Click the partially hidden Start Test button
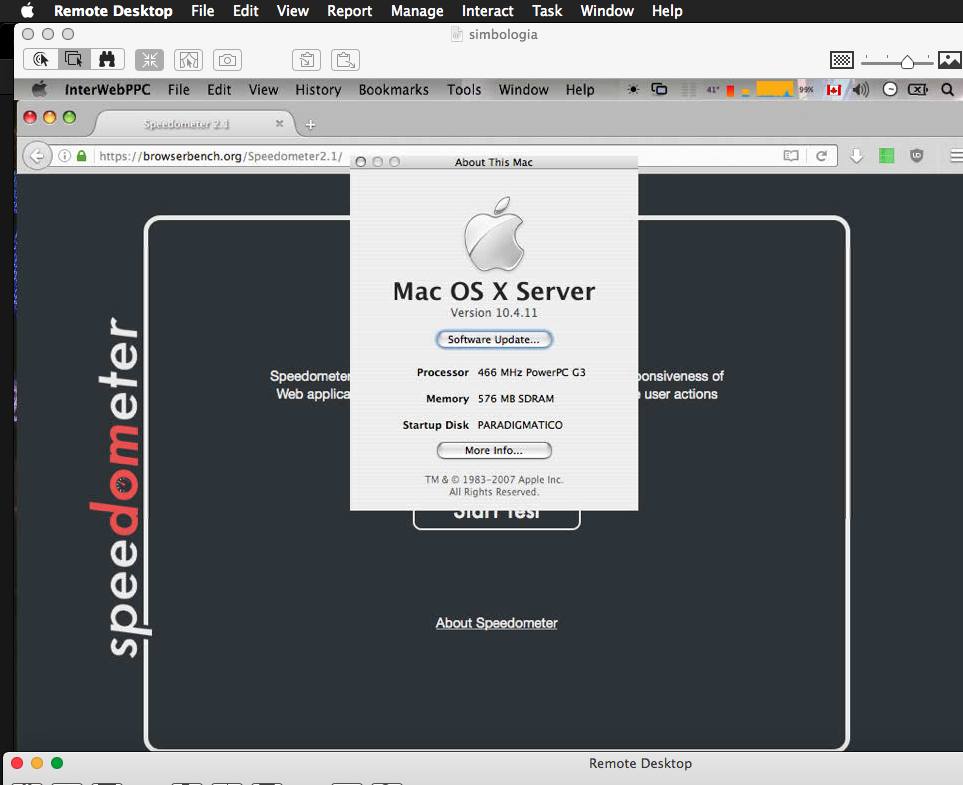The width and height of the screenshot is (963, 785). [x=496, y=520]
